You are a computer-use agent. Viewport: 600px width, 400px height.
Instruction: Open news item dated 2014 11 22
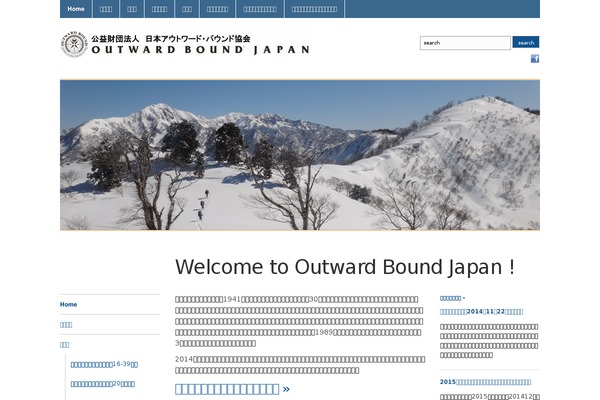pyautogui.click(x=481, y=312)
